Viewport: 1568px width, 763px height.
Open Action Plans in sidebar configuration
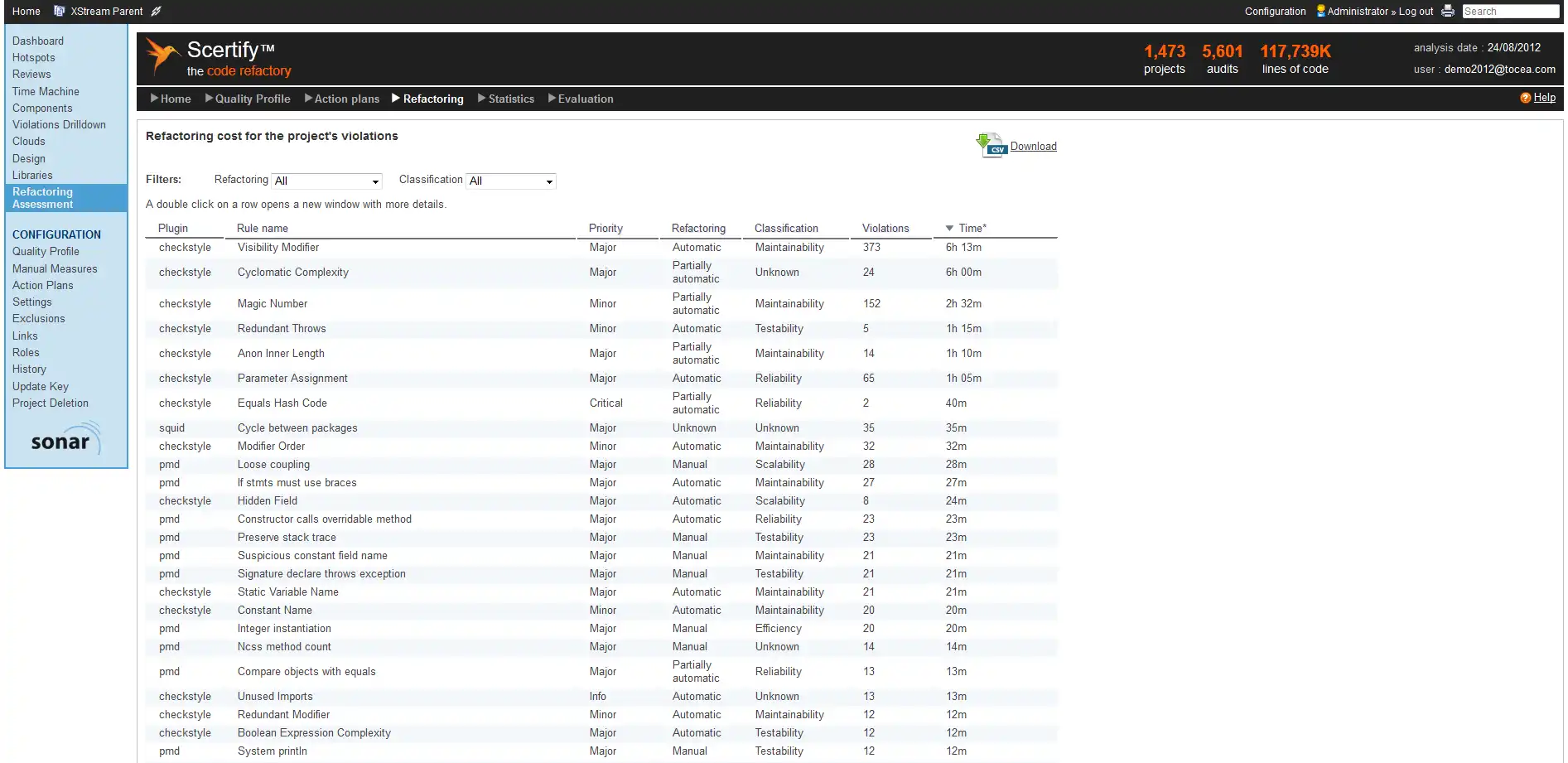[x=43, y=285]
